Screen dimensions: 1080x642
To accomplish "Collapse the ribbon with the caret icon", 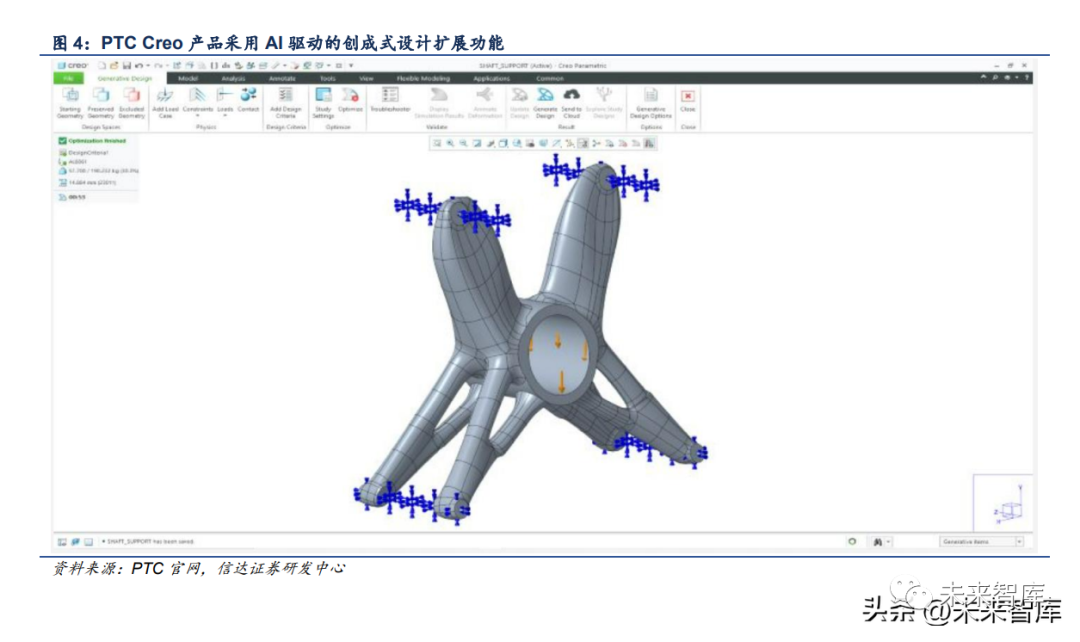I will coord(984,77).
